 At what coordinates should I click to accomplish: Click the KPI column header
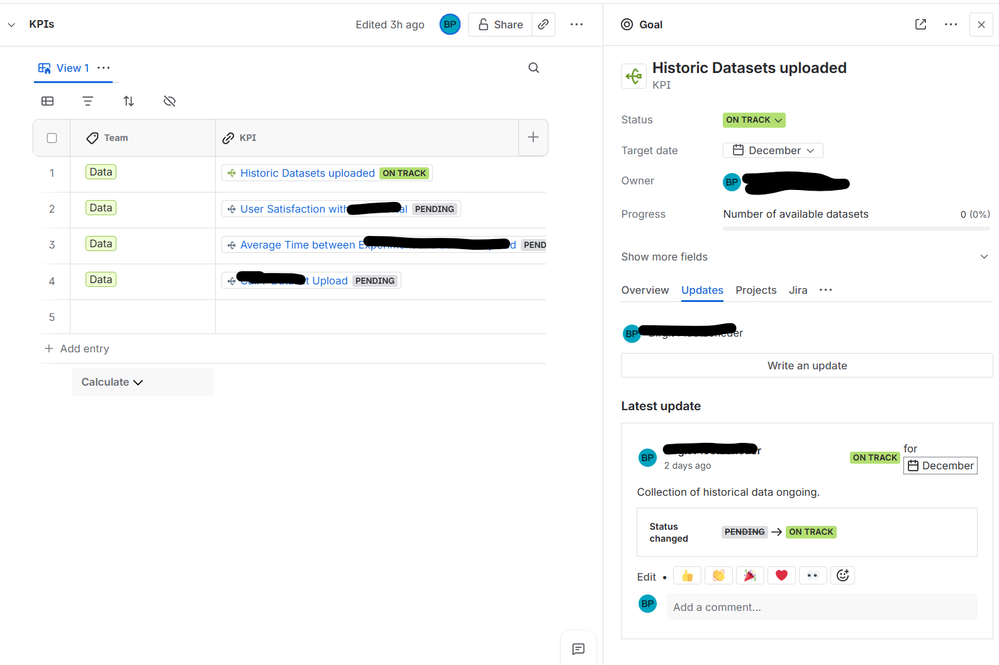pyautogui.click(x=367, y=138)
